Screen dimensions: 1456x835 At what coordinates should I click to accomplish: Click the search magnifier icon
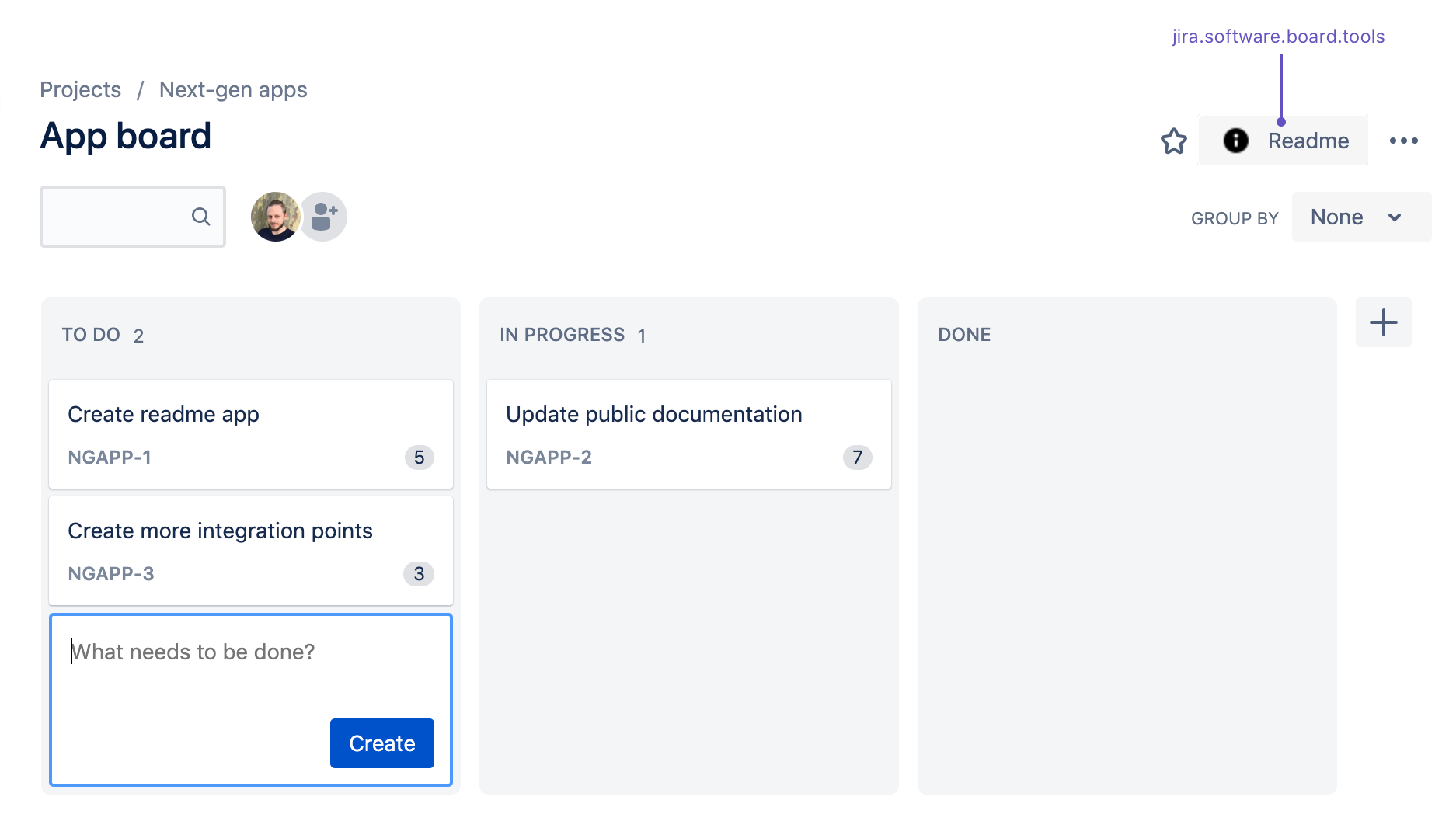pyautogui.click(x=200, y=217)
